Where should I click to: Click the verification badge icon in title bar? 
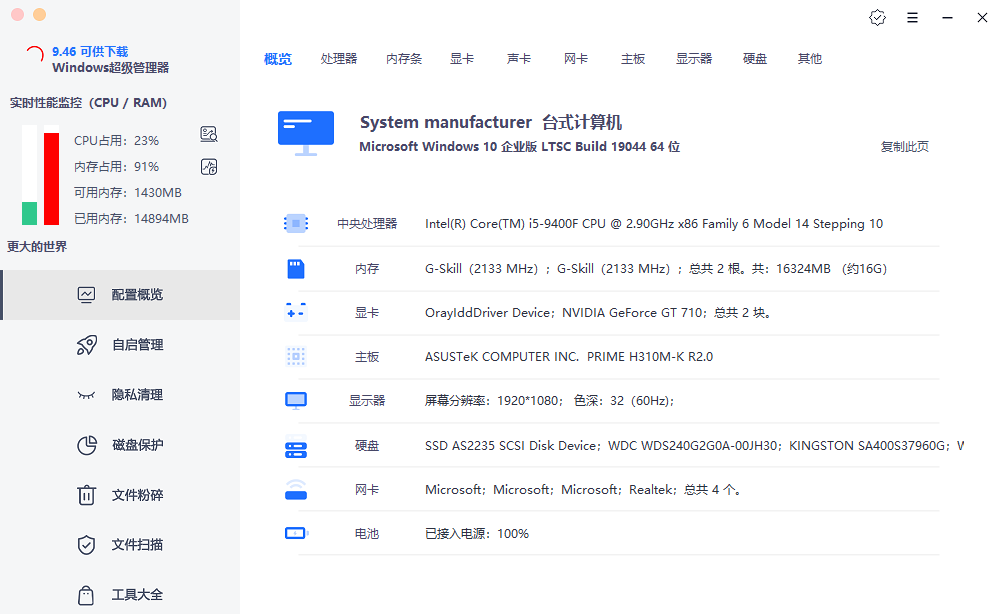877,18
